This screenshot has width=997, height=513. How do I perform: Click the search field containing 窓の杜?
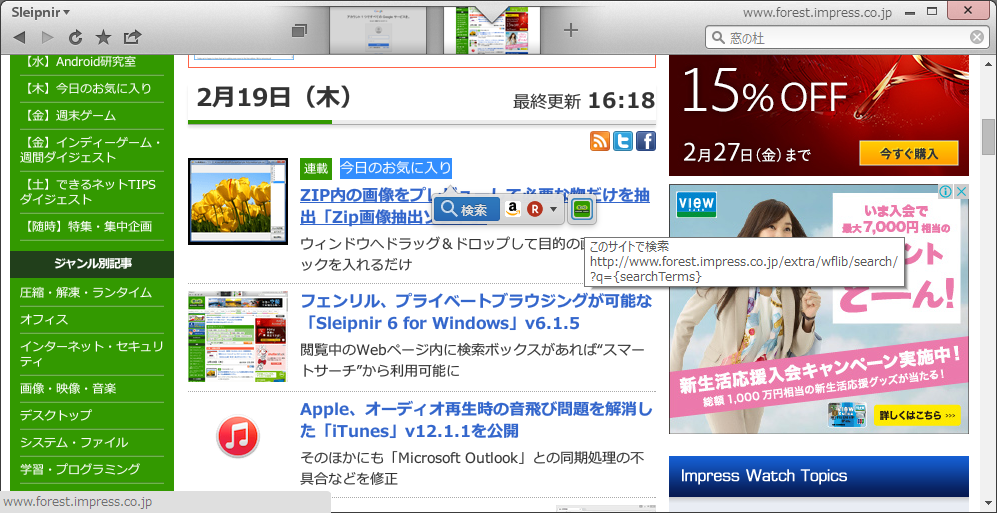(846, 38)
